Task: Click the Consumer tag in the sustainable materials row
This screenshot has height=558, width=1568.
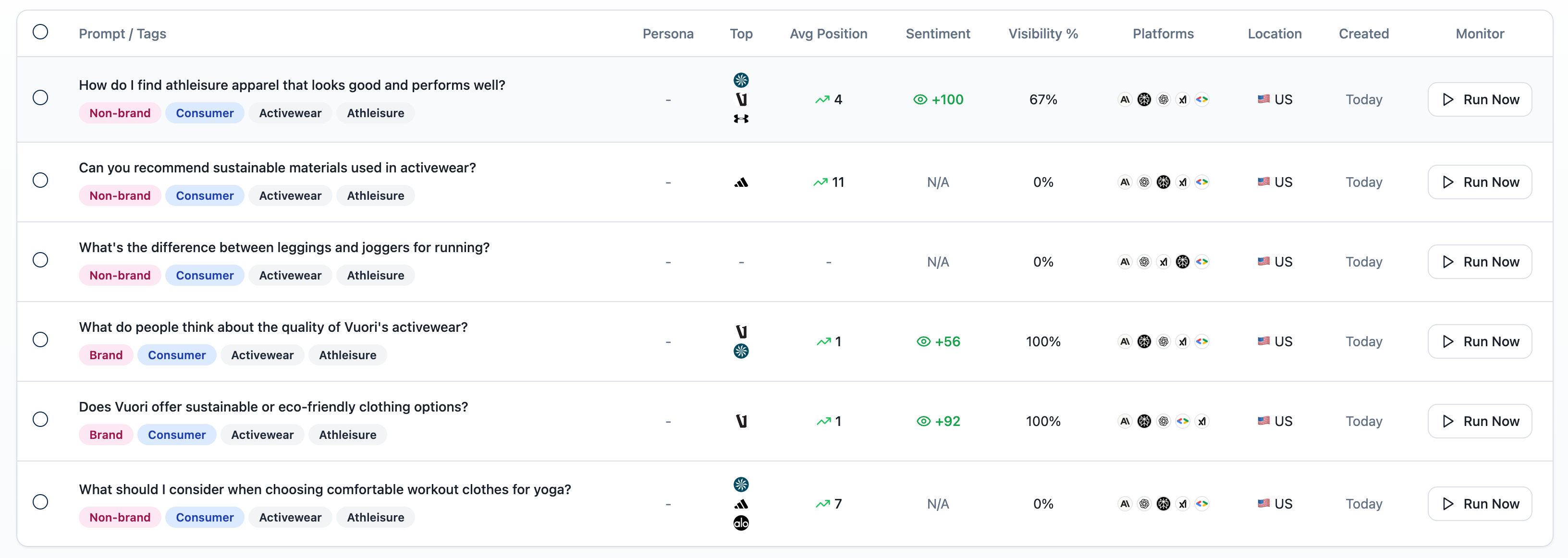Action: tap(205, 195)
